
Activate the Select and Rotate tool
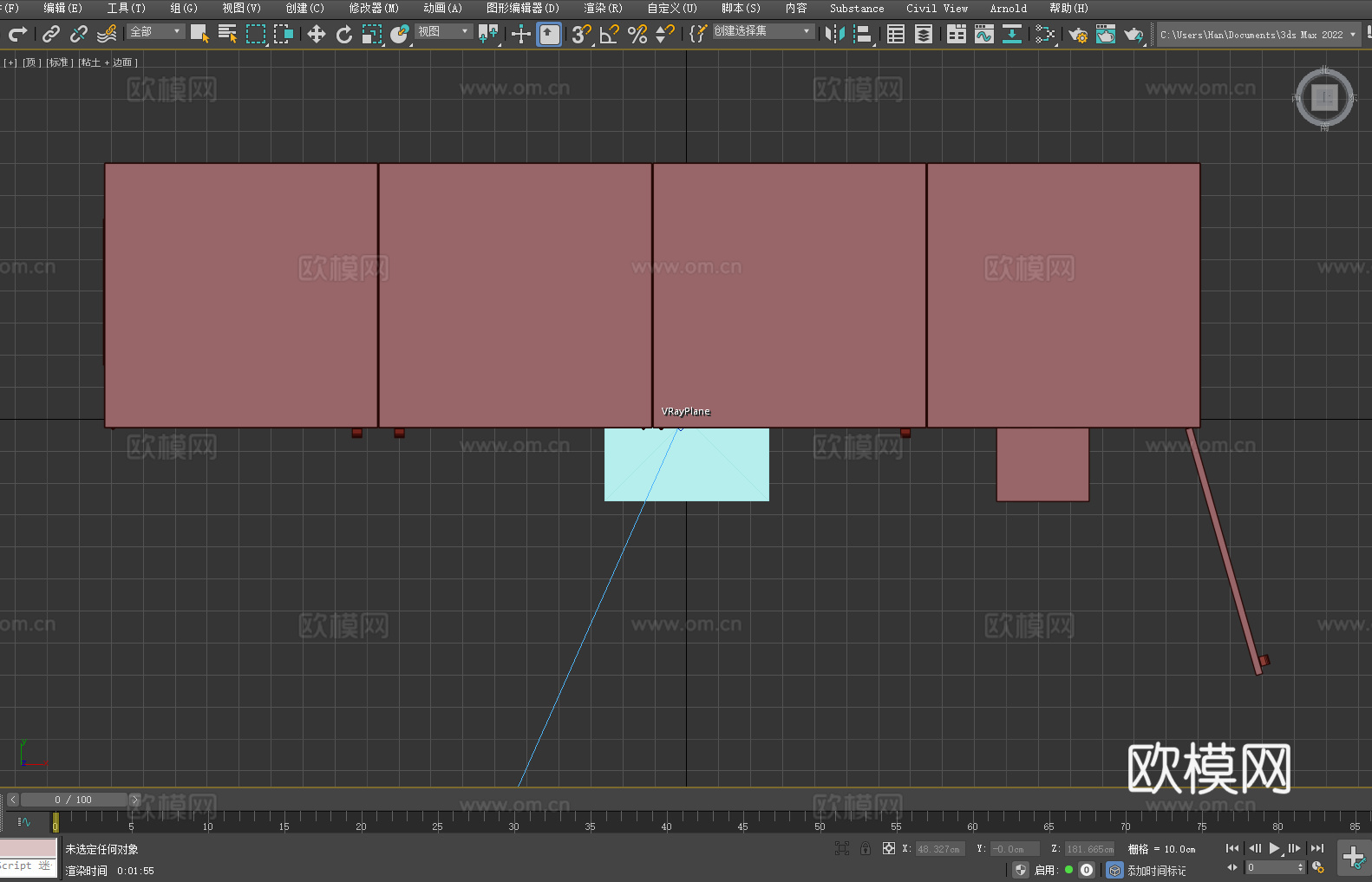344,34
